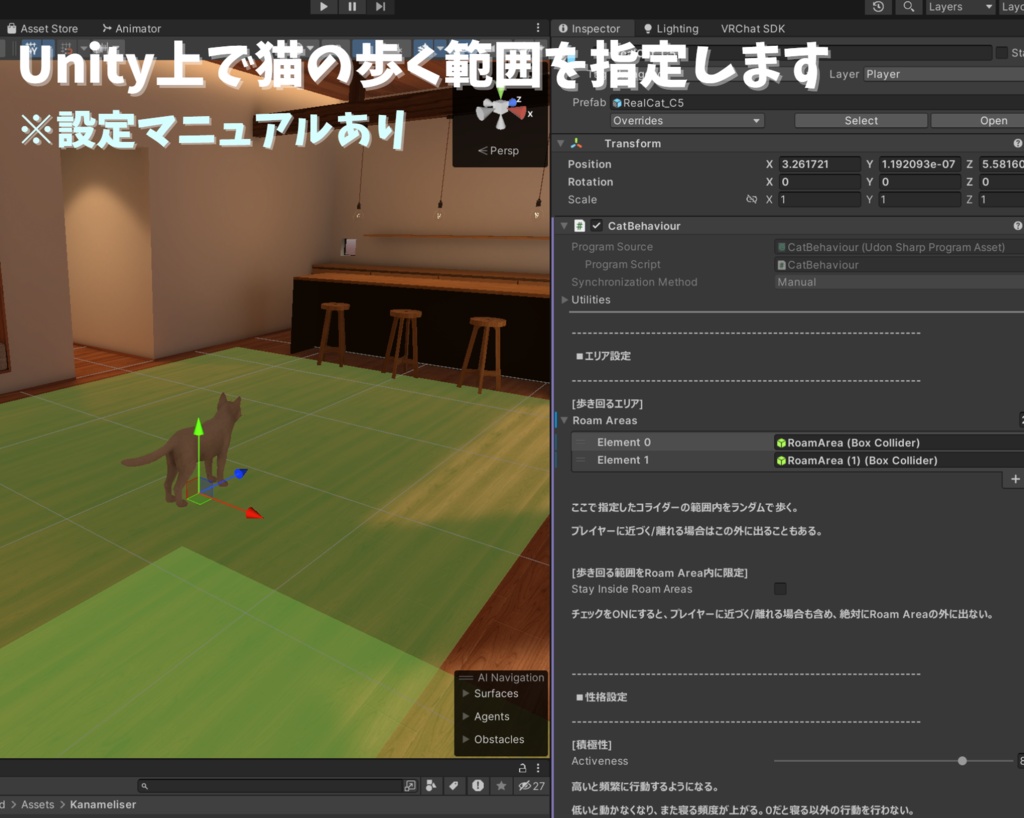
Task: Click the Project panel lock icon
Action: click(x=522, y=768)
